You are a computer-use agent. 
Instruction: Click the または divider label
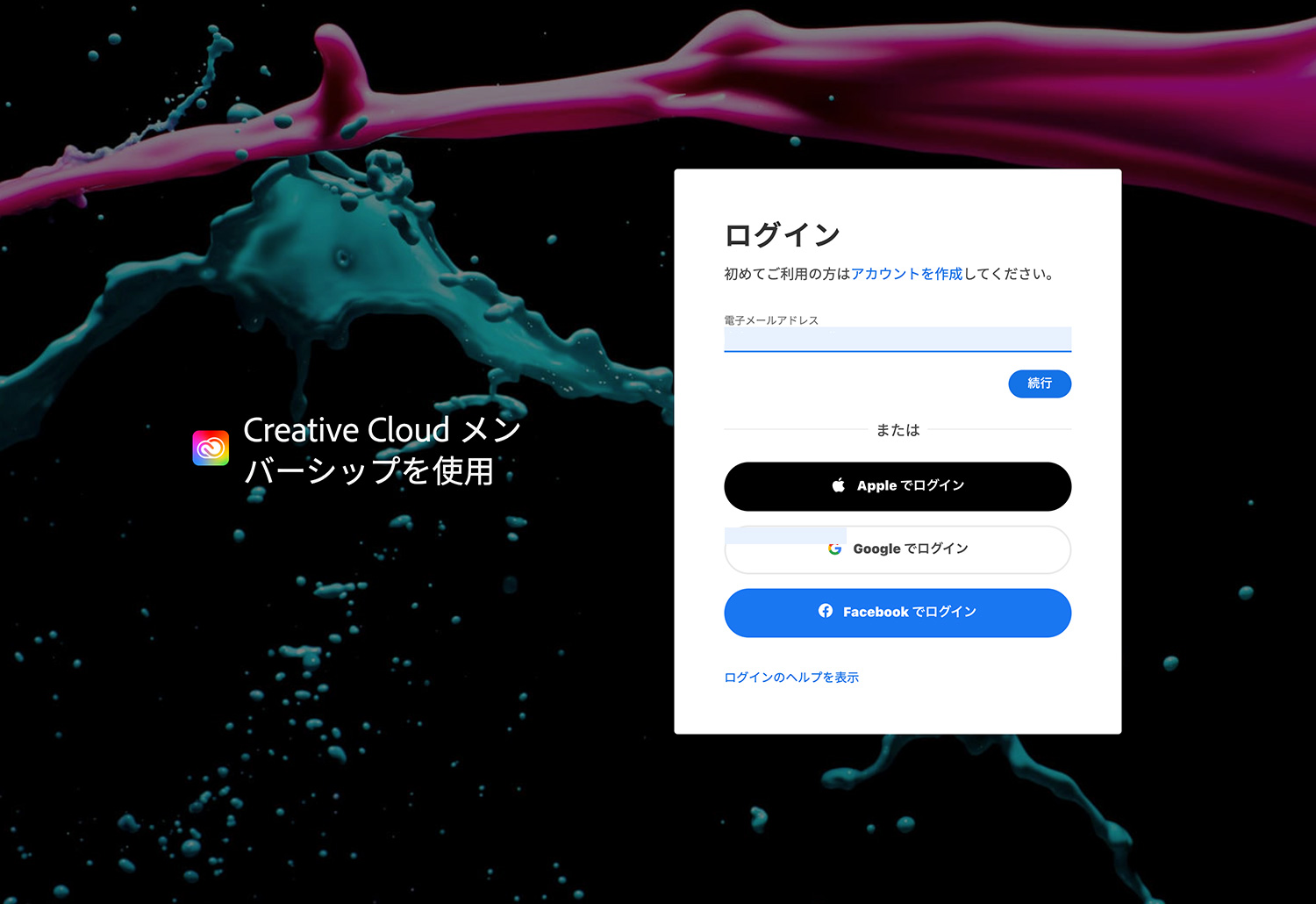click(898, 430)
